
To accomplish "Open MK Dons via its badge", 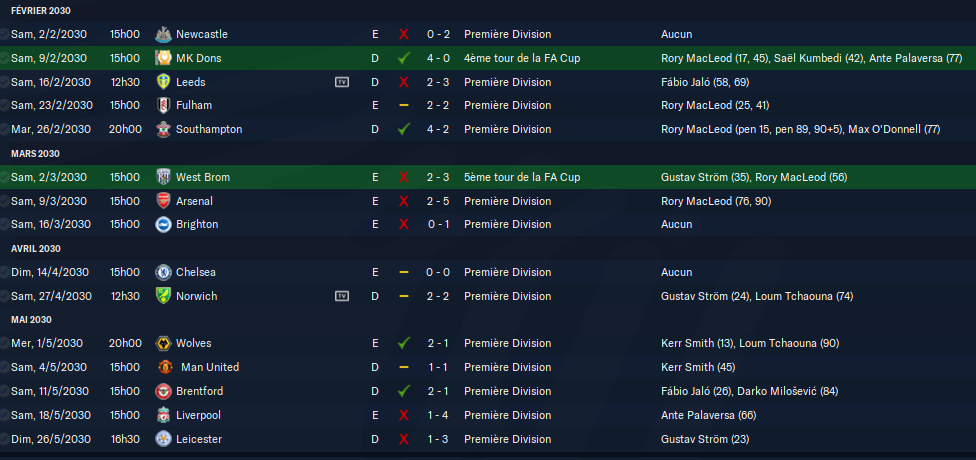I will pyautogui.click(x=163, y=58).
